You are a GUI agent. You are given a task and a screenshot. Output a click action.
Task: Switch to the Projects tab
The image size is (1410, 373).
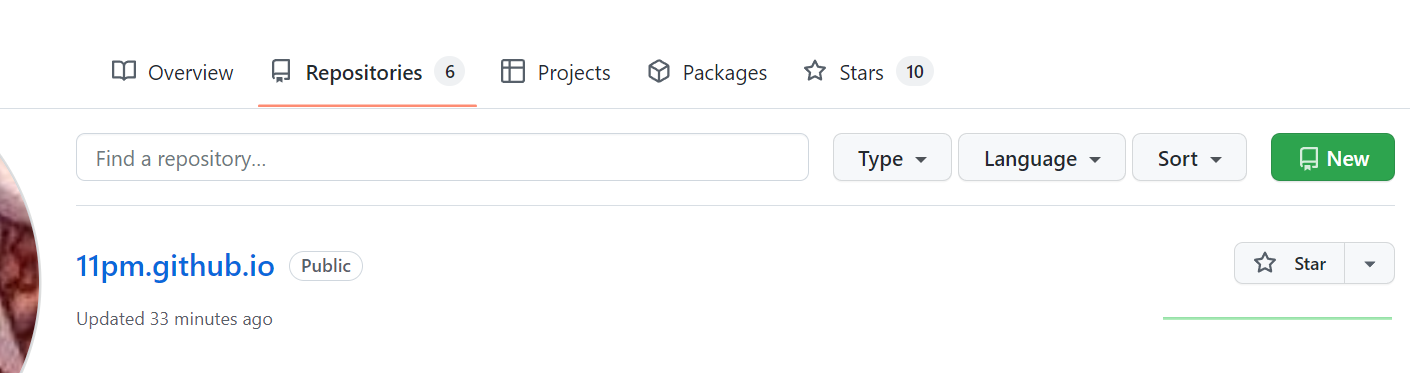[555, 72]
